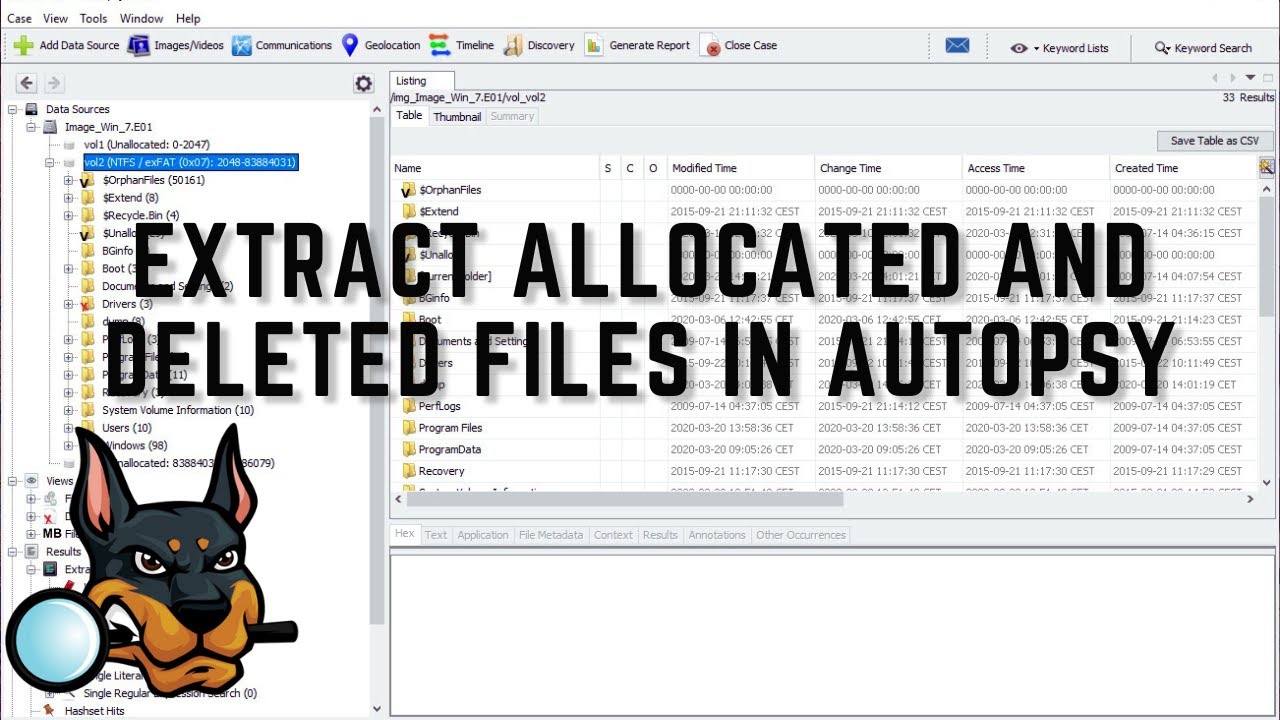Open the View menu
The height and width of the screenshot is (720, 1280).
[x=56, y=18]
